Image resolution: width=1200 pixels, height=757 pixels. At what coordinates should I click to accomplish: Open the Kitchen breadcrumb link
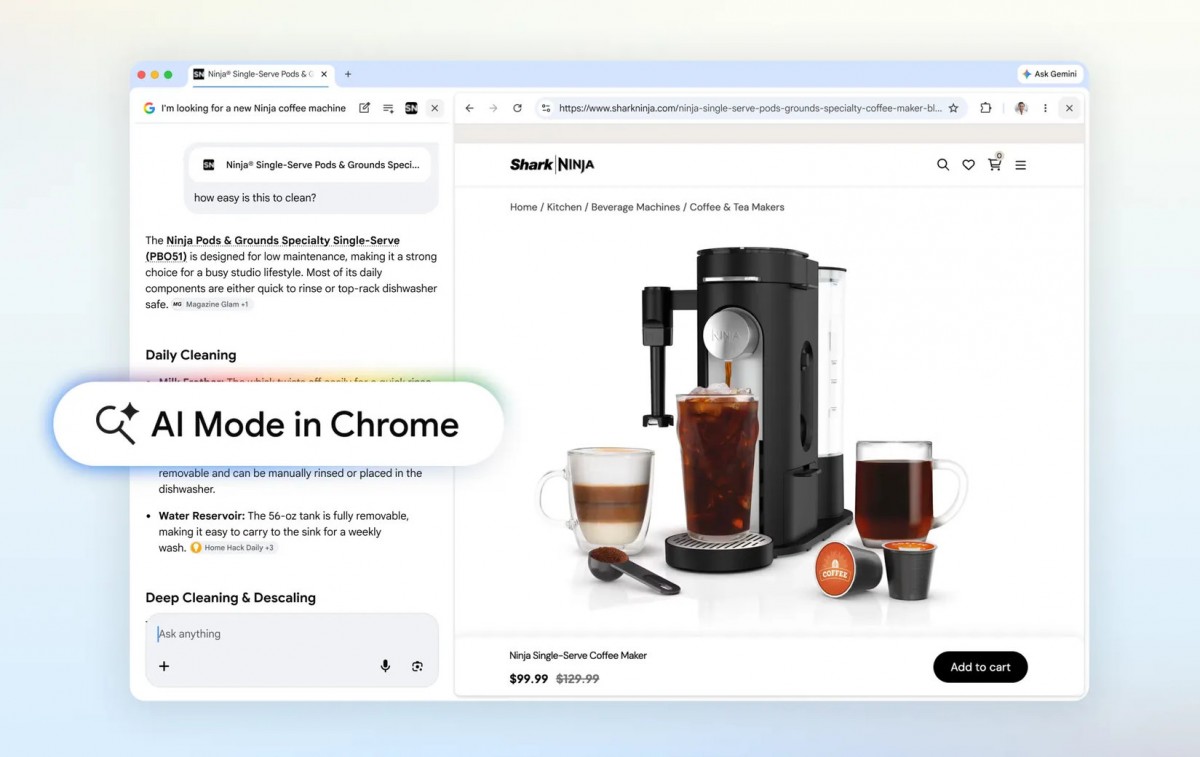[564, 207]
